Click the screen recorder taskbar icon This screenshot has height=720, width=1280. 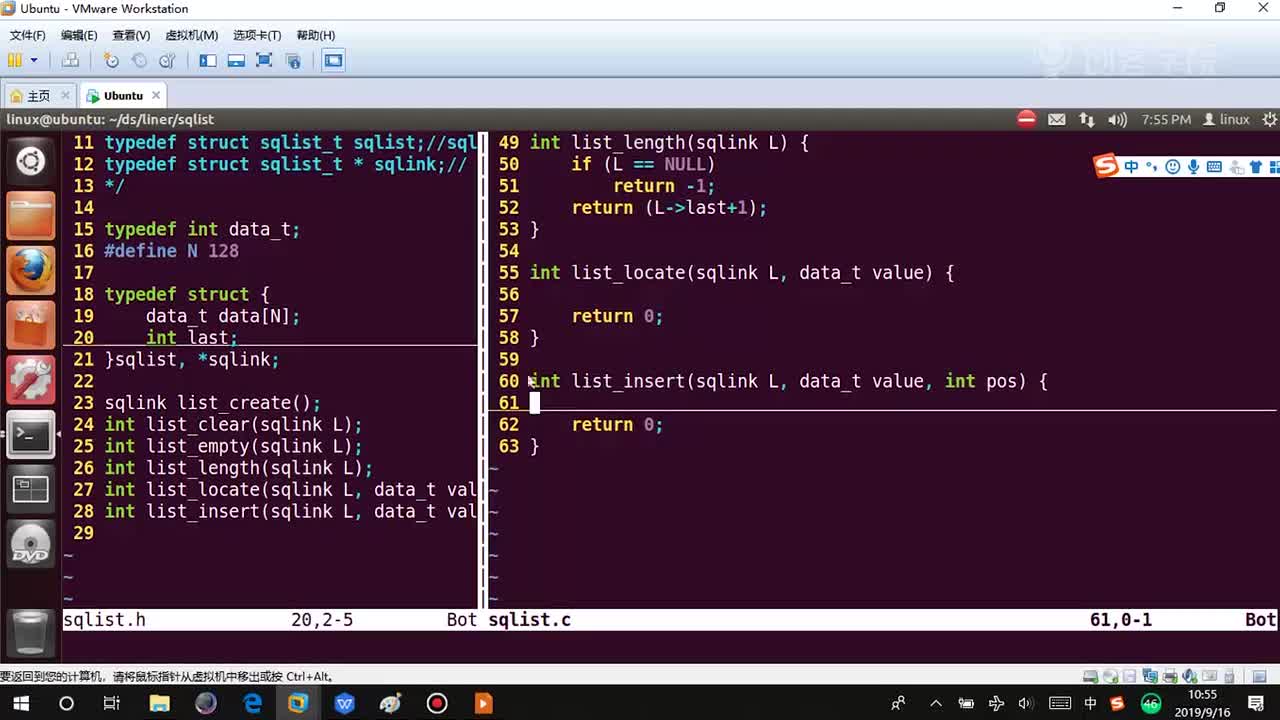pyautogui.click(x=437, y=703)
